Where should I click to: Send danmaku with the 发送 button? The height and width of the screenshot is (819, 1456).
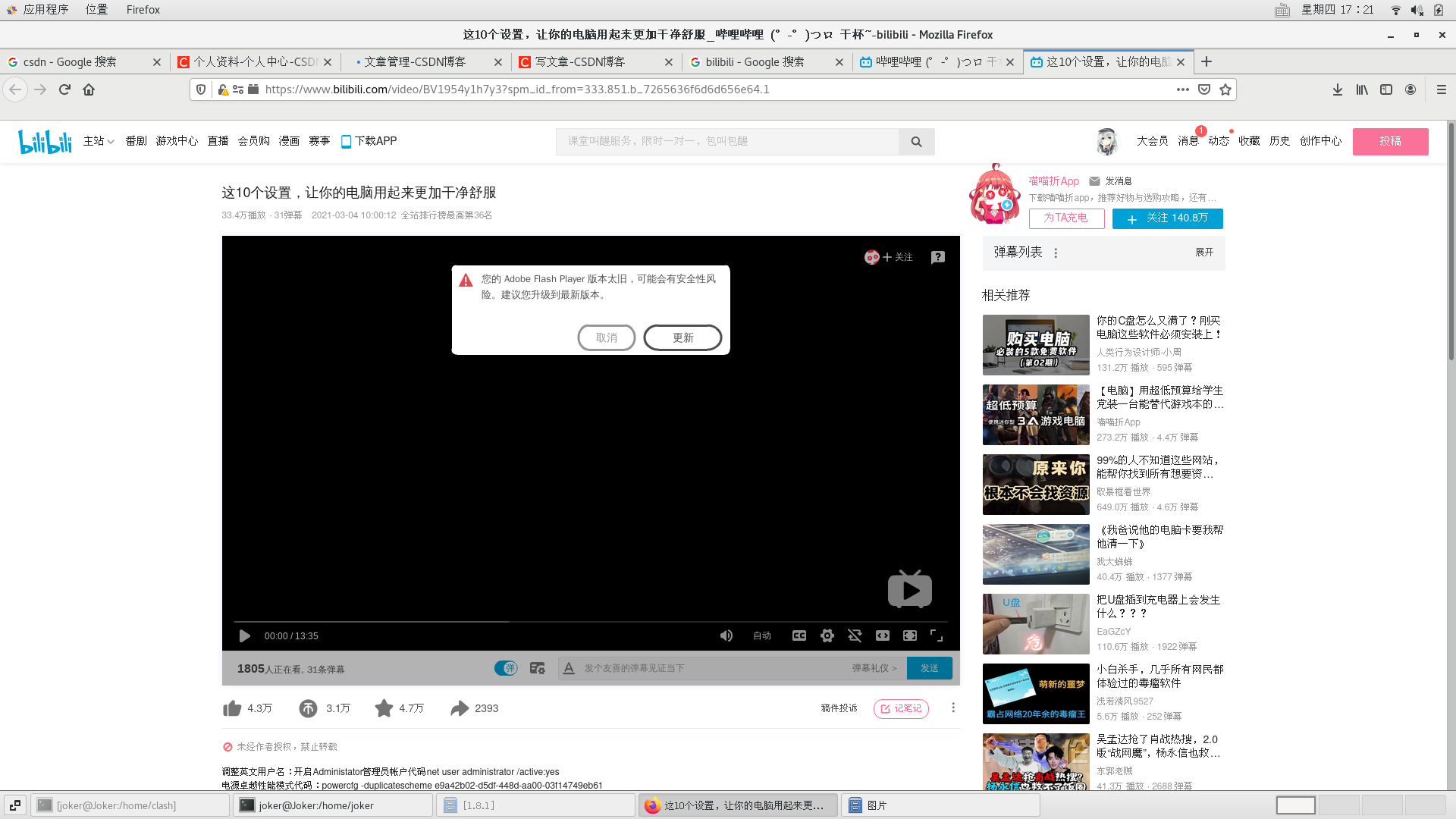coord(930,668)
